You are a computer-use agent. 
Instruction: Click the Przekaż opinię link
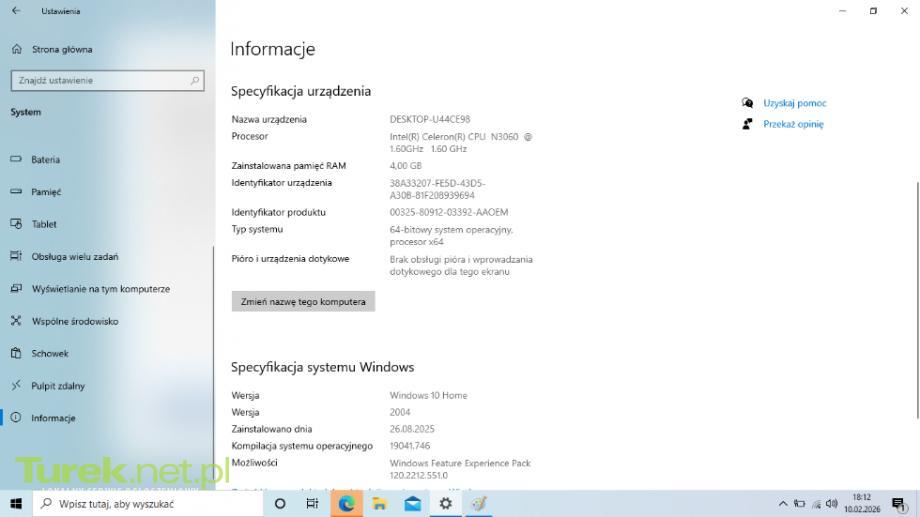click(x=792, y=125)
